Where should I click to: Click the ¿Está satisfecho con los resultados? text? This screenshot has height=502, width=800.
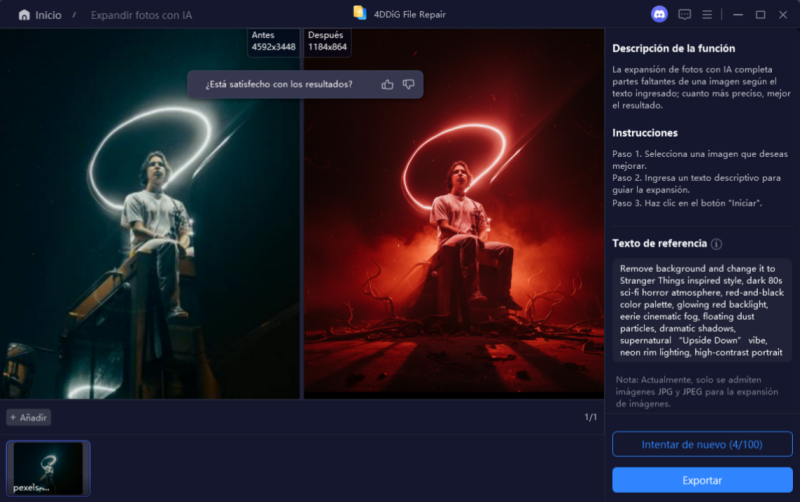coord(279,84)
